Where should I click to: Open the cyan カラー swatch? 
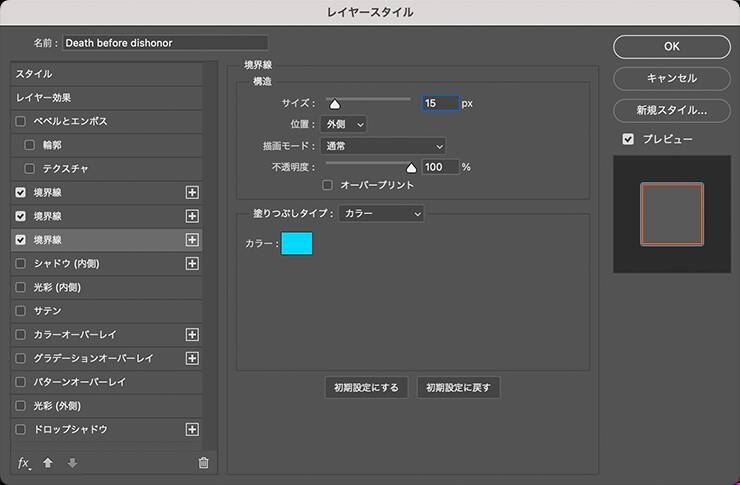[x=297, y=243]
